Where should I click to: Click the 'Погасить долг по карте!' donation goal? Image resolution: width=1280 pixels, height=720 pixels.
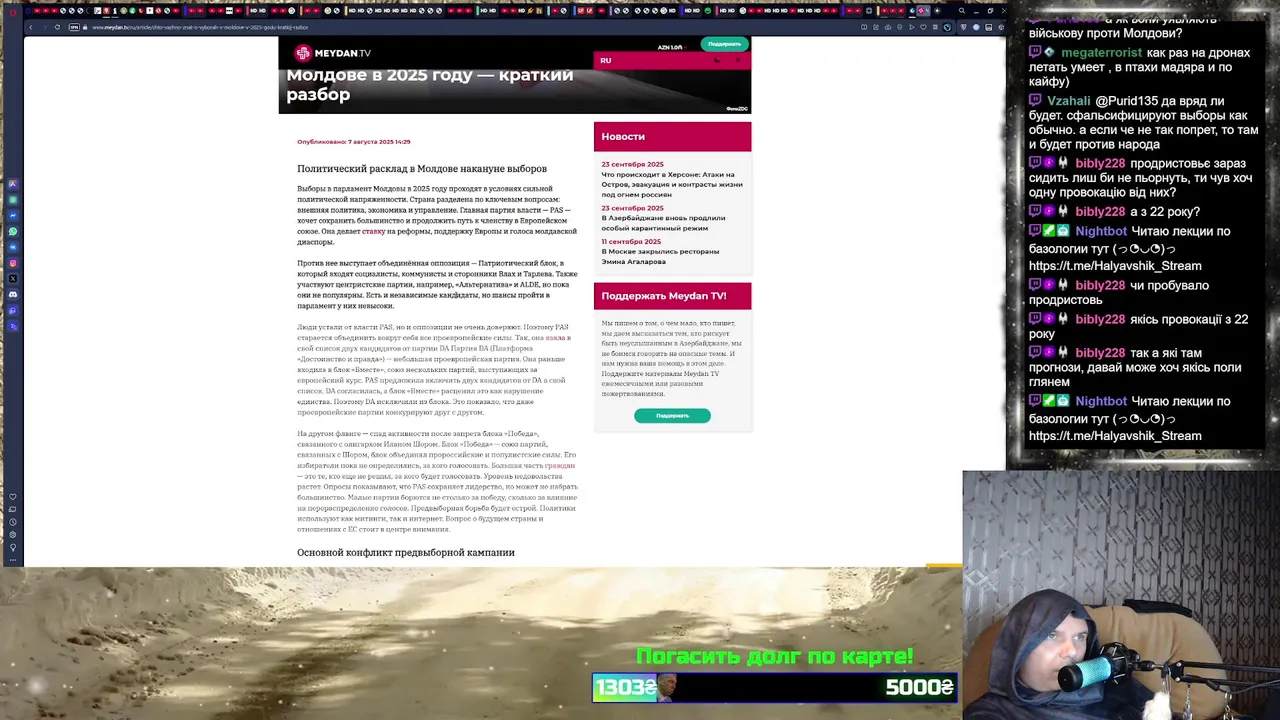tap(775, 656)
